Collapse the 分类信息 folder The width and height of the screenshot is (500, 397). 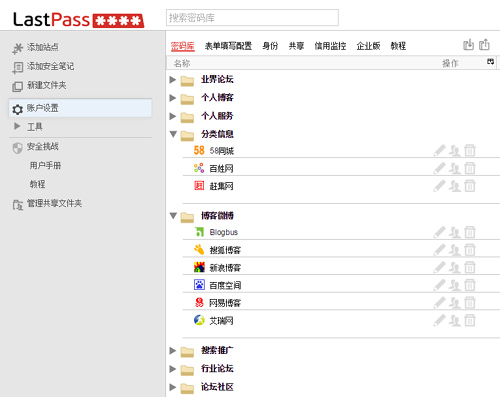[173, 134]
